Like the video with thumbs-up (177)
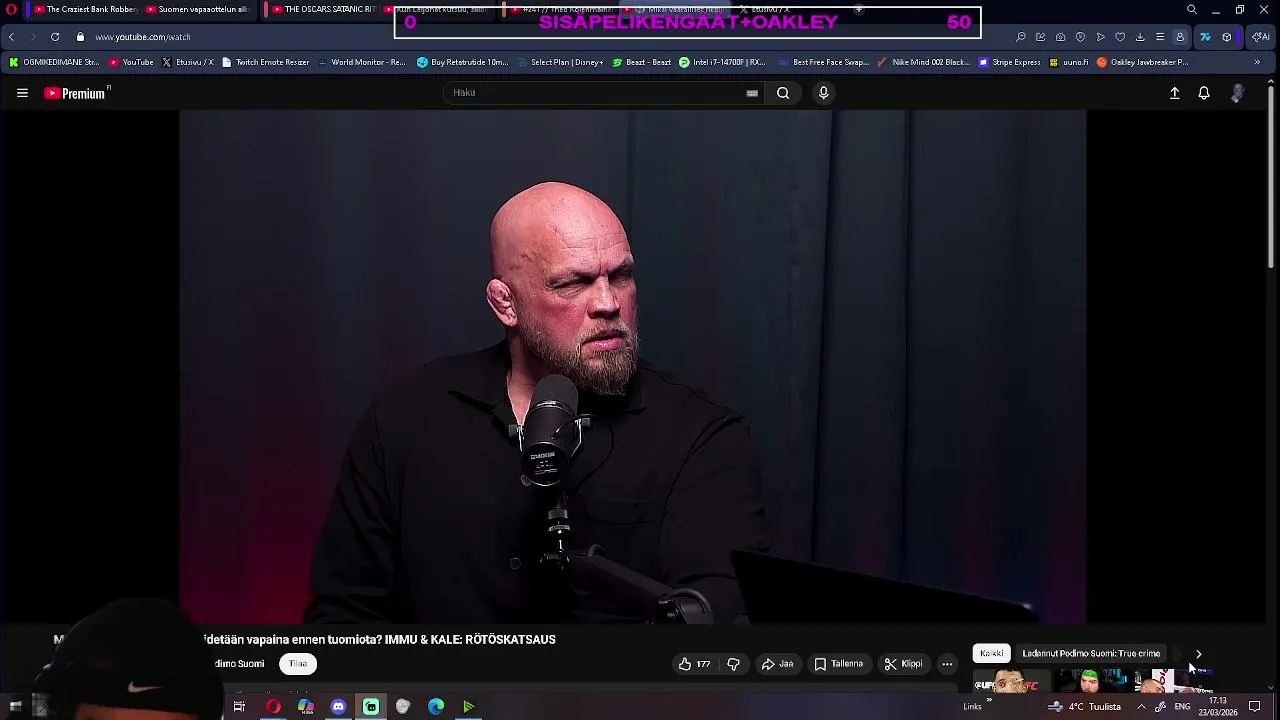Screen dimensions: 1280x720 coord(695,664)
